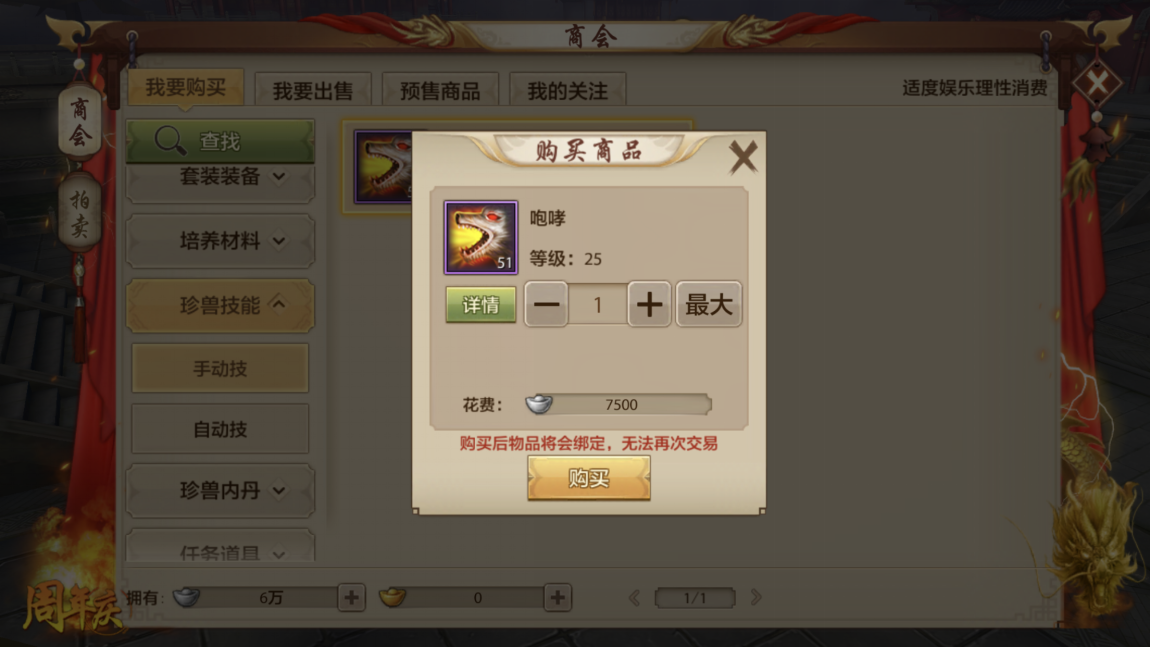Image resolution: width=1150 pixels, height=647 pixels.
Task: Go to next page arrow
Action: 756,597
